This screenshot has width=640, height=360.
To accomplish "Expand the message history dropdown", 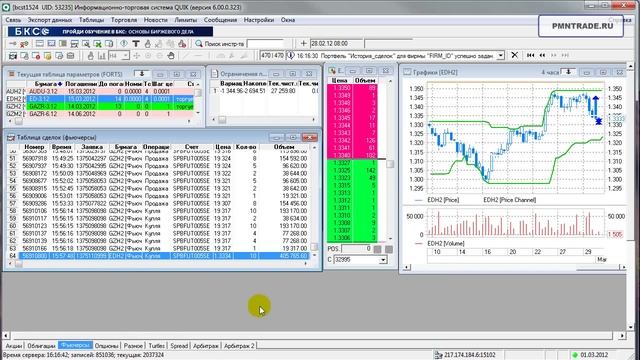I will [x=500, y=55].
